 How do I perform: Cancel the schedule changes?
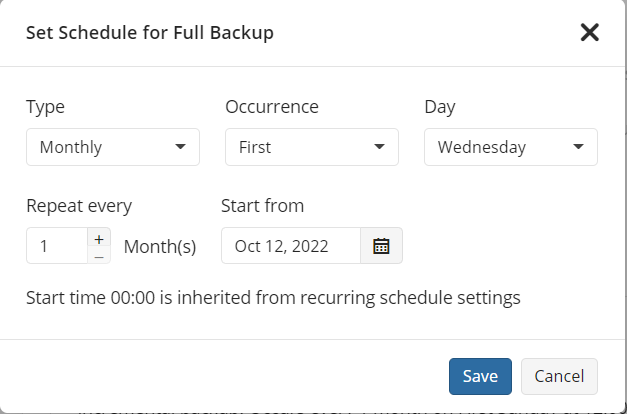559,376
